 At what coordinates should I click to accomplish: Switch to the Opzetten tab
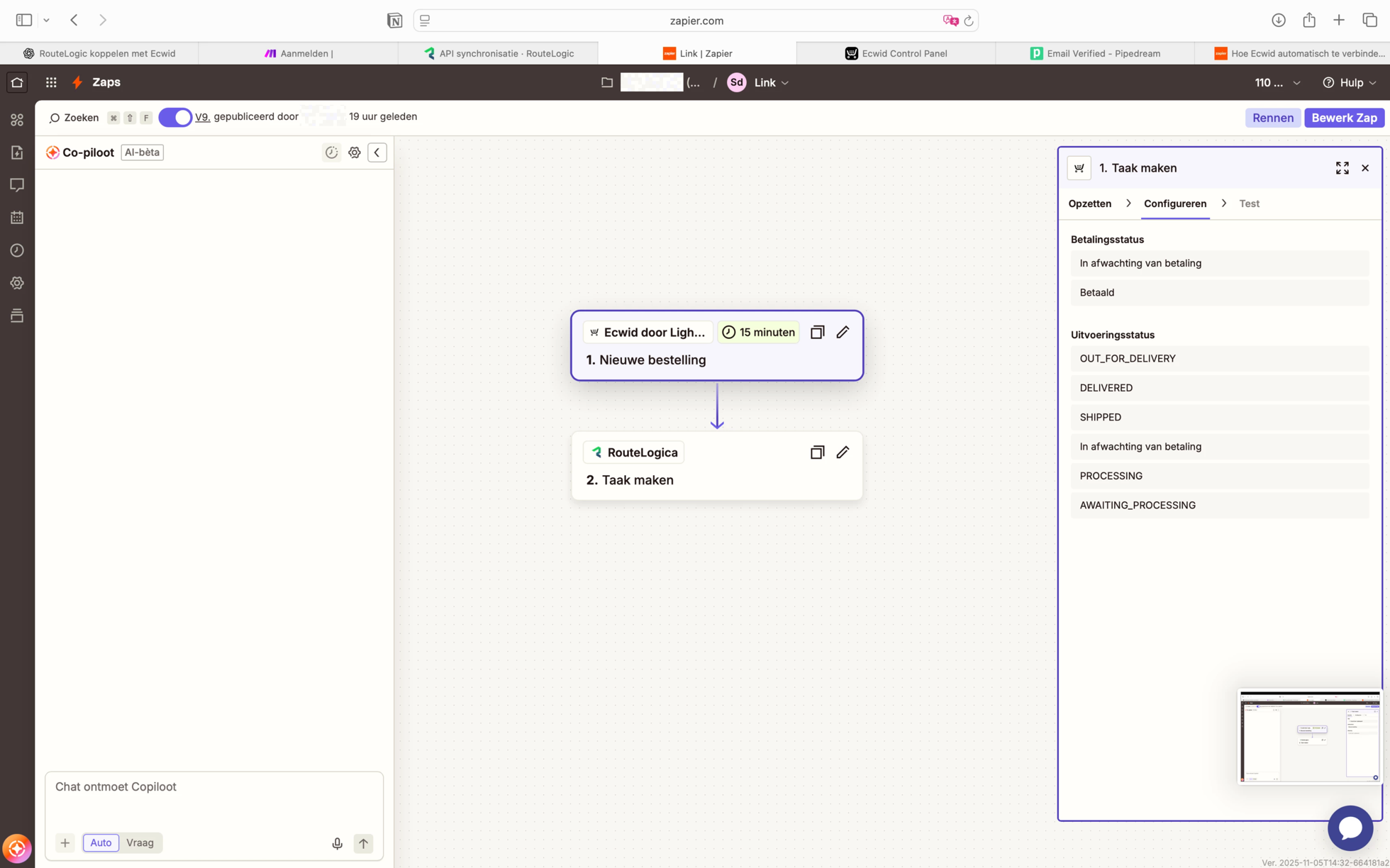(1089, 204)
